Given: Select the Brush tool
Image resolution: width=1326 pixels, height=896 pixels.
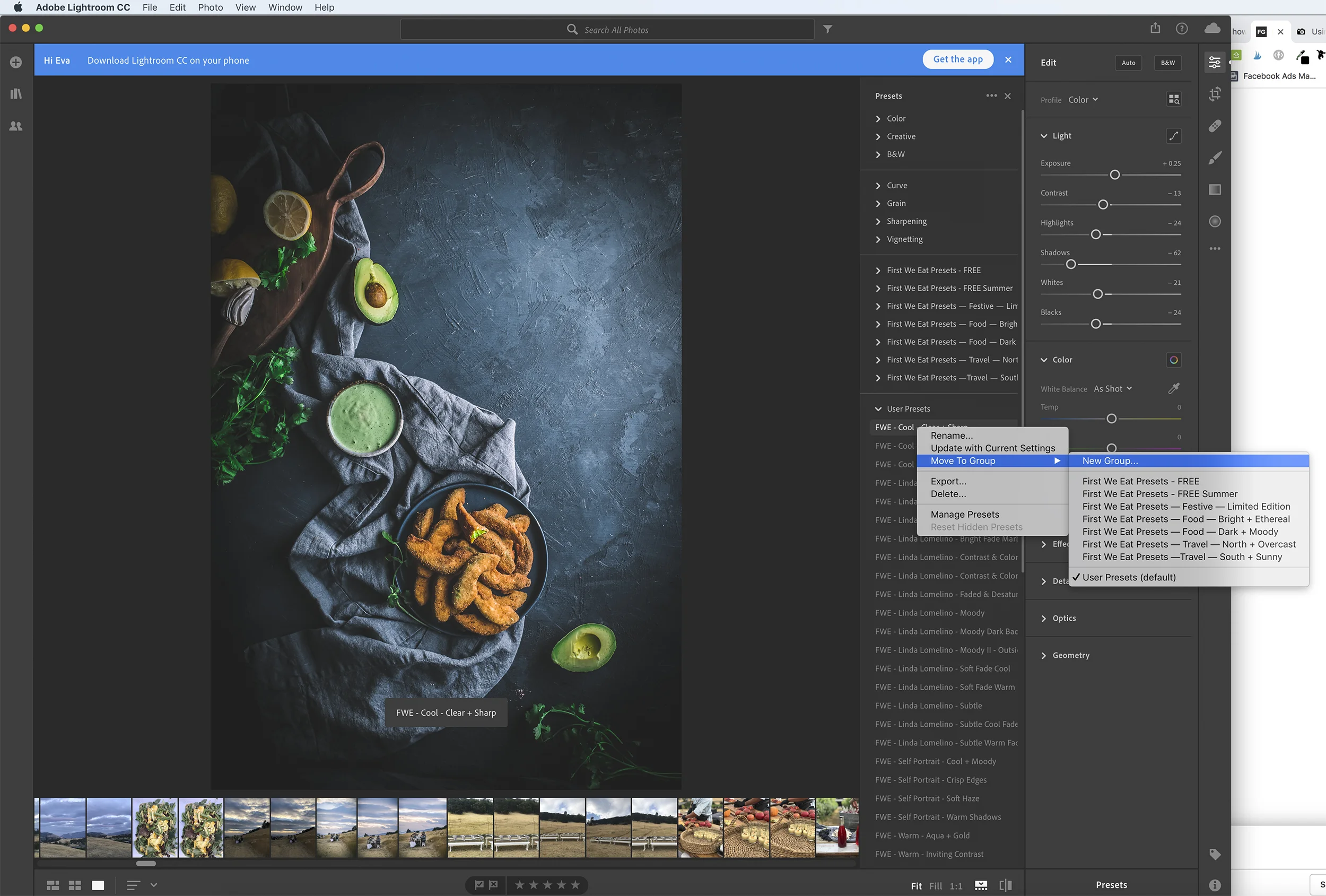Looking at the screenshot, I should click(x=1215, y=158).
